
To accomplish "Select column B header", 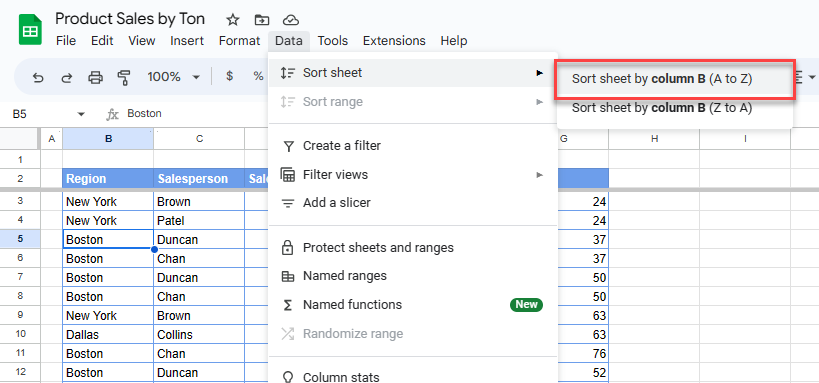I will pyautogui.click(x=108, y=139).
